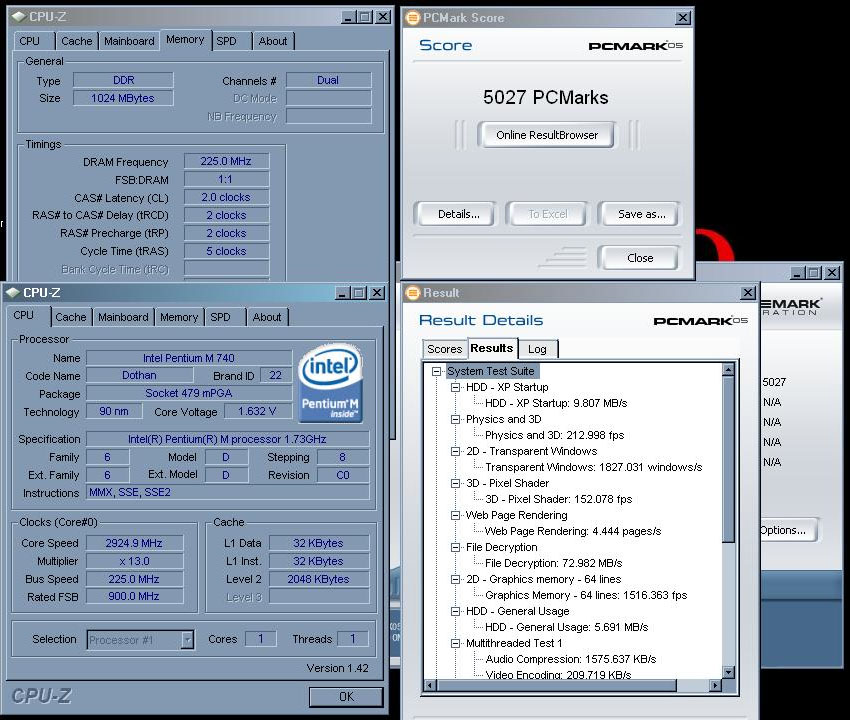Collapse File Decryption node
Screen dimensions: 850x721
point(455,548)
